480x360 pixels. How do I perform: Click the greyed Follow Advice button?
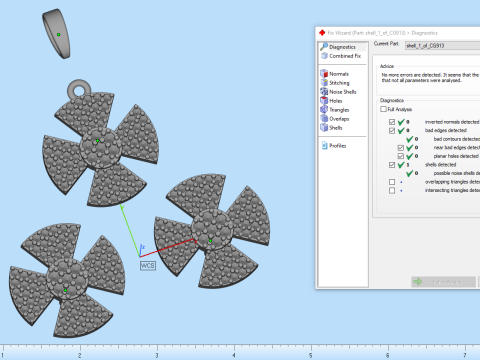coord(443,282)
